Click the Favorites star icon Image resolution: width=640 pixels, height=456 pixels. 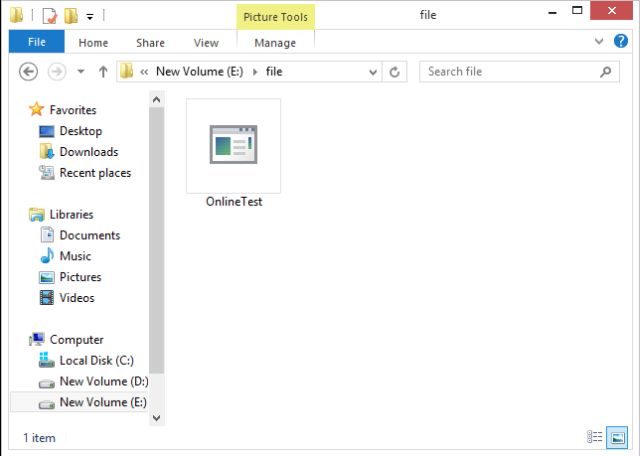tap(36, 109)
